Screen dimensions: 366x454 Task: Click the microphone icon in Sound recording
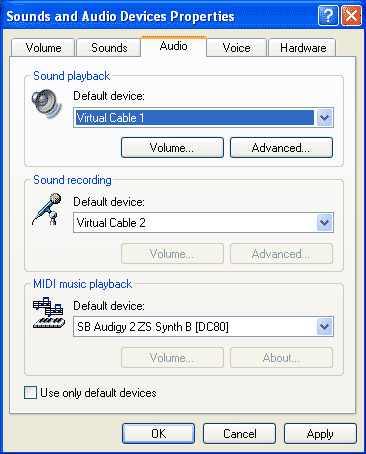[x=47, y=209]
